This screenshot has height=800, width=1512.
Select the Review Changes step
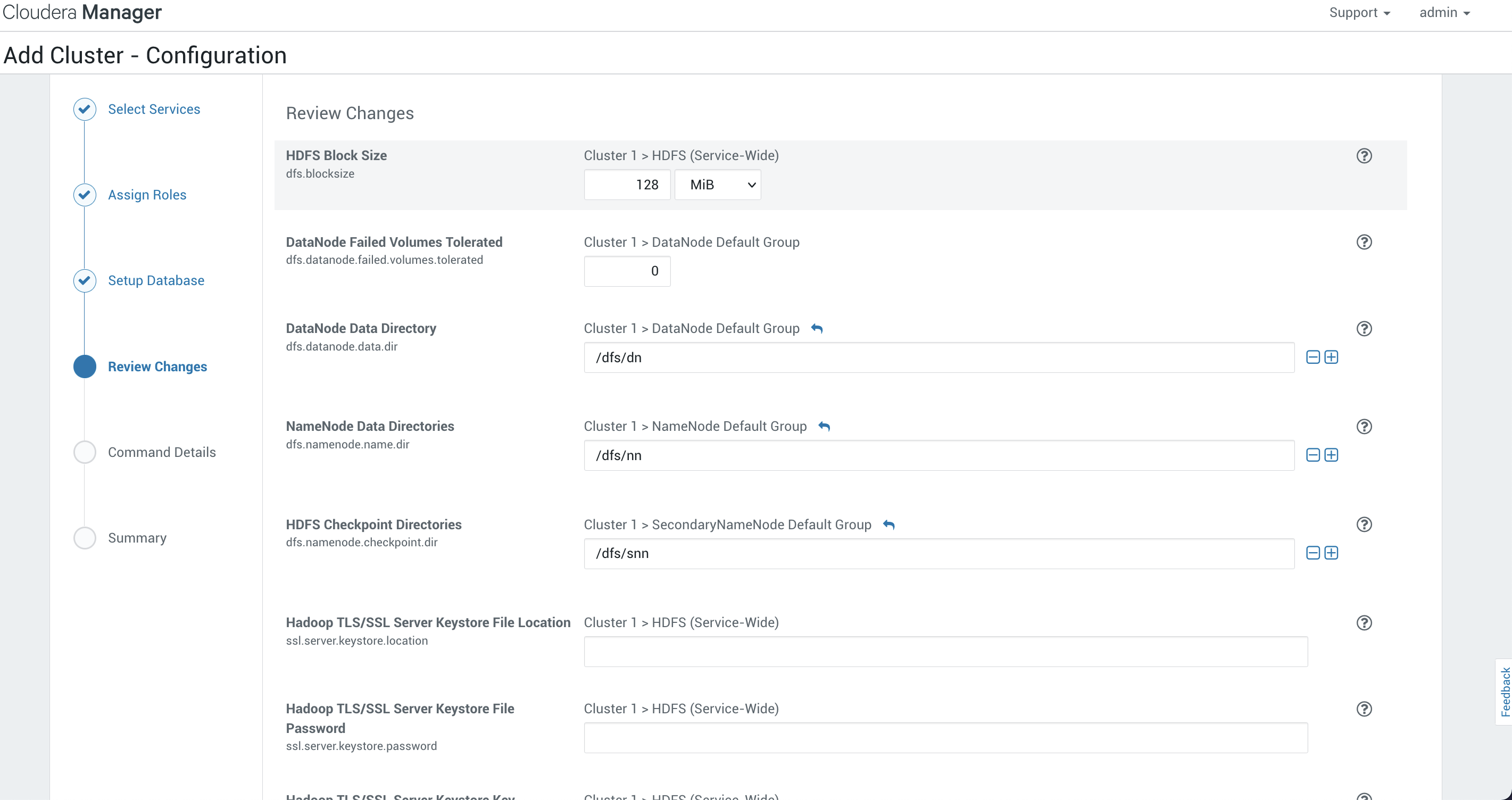pos(157,367)
